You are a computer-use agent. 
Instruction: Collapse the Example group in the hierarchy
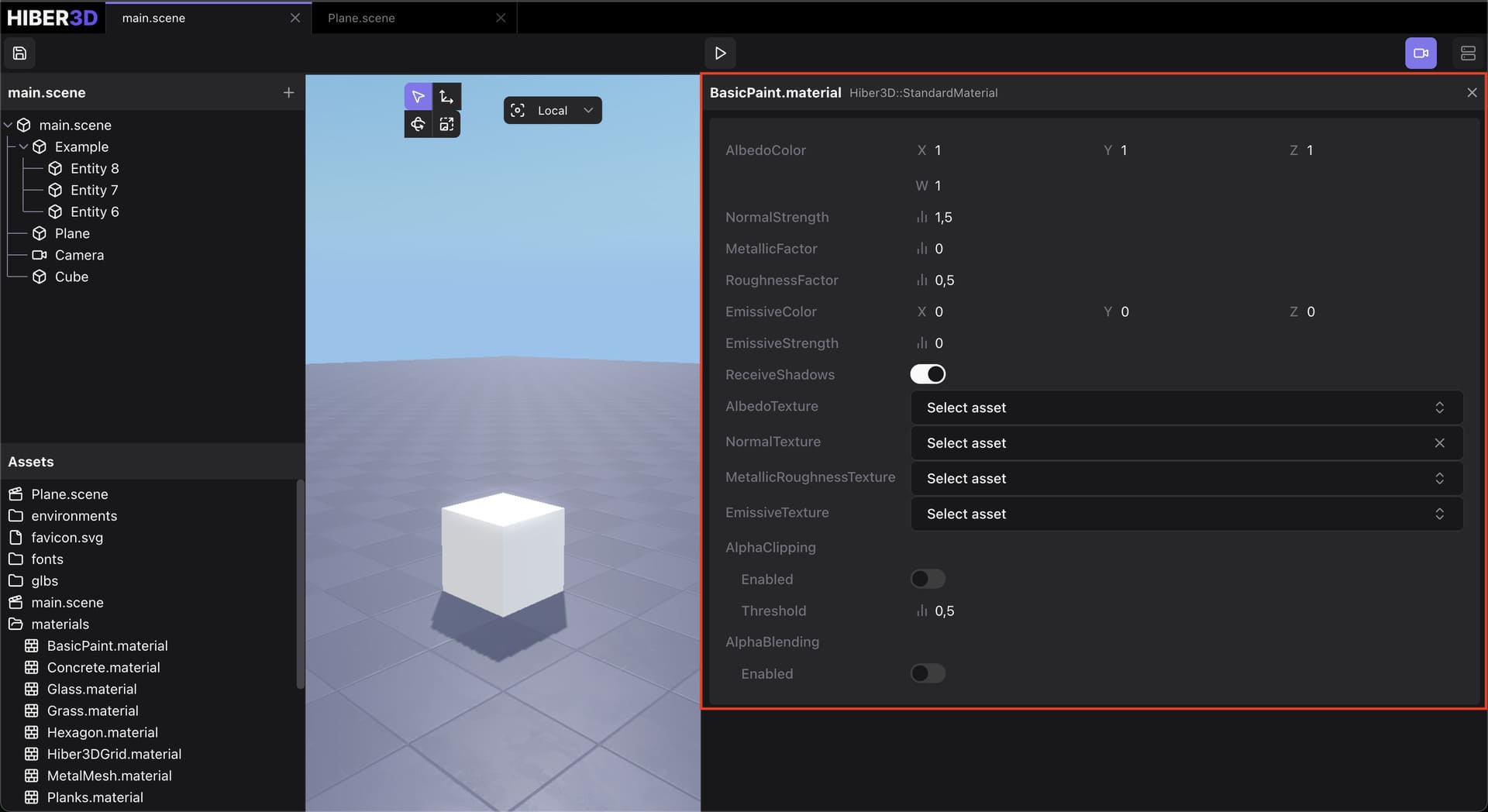coord(23,146)
